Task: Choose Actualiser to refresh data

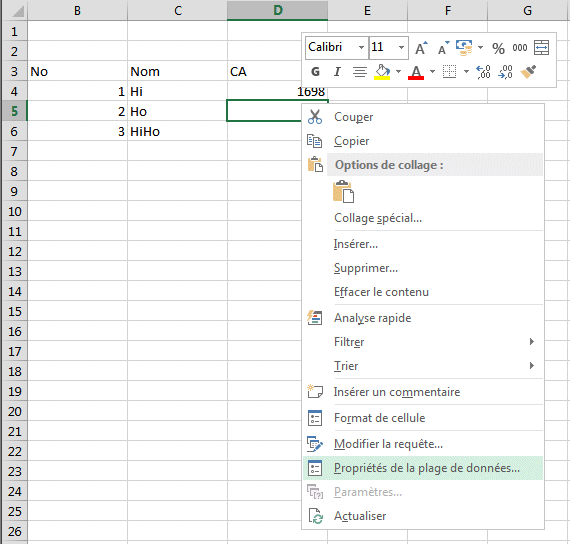Action: click(423, 516)
